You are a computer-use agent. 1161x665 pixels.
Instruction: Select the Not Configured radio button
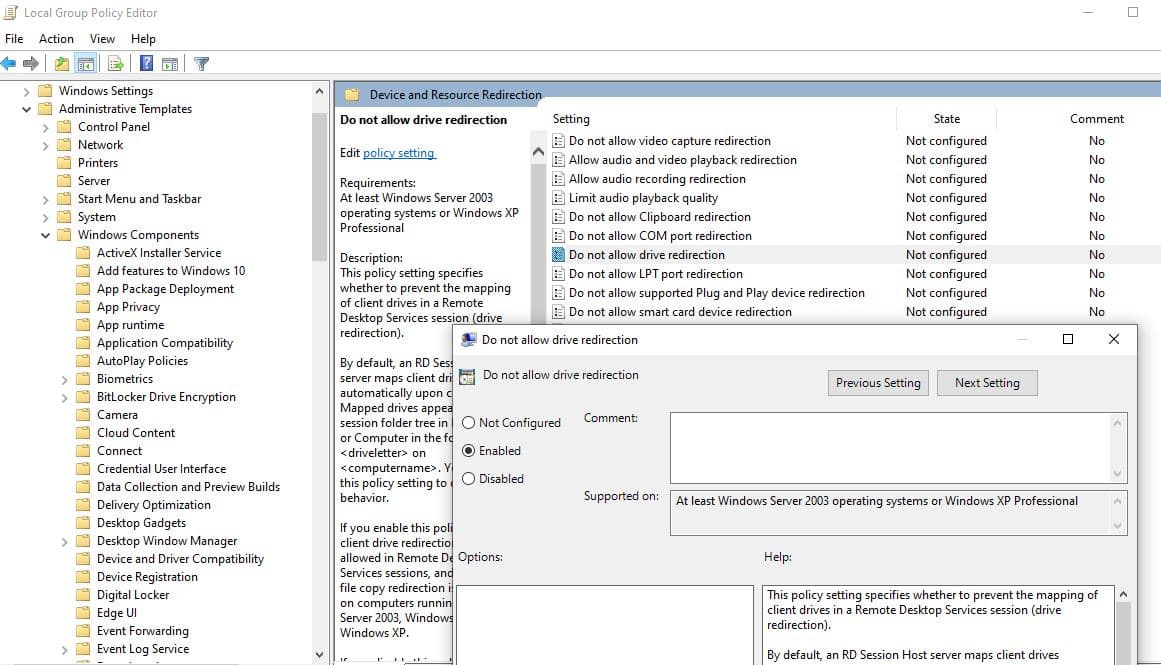click(468, 423)
